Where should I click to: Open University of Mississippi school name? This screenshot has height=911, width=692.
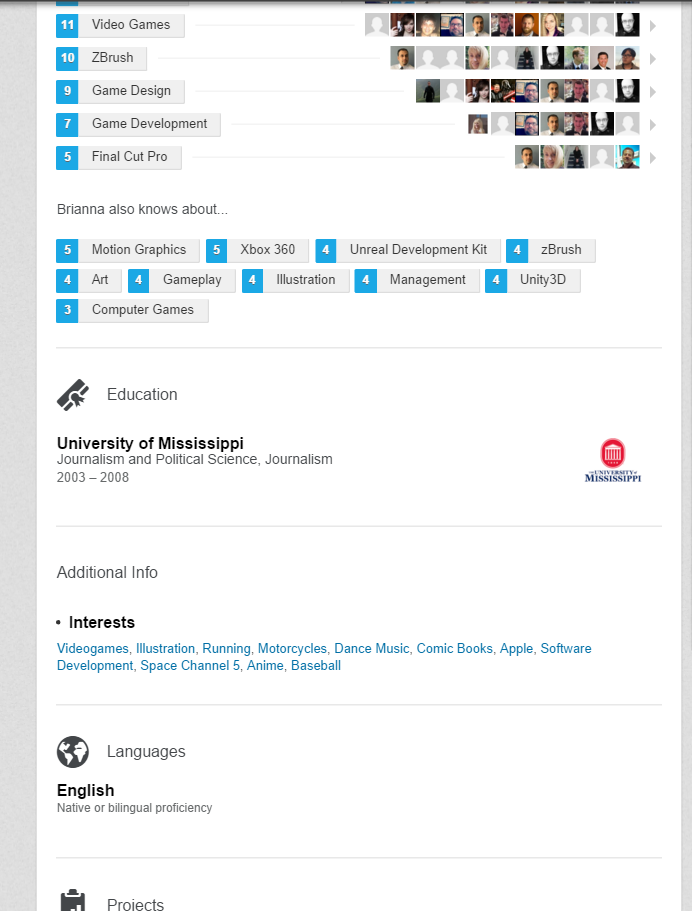(x=150, y=443)
